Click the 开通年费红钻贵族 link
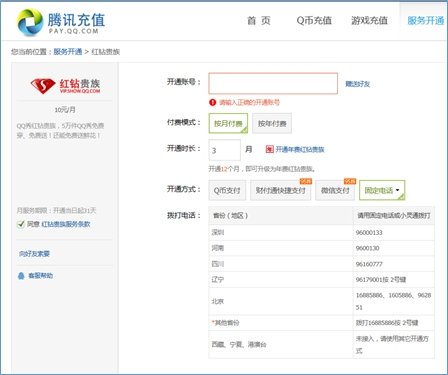The image size is (448, 375). point(300,149)
